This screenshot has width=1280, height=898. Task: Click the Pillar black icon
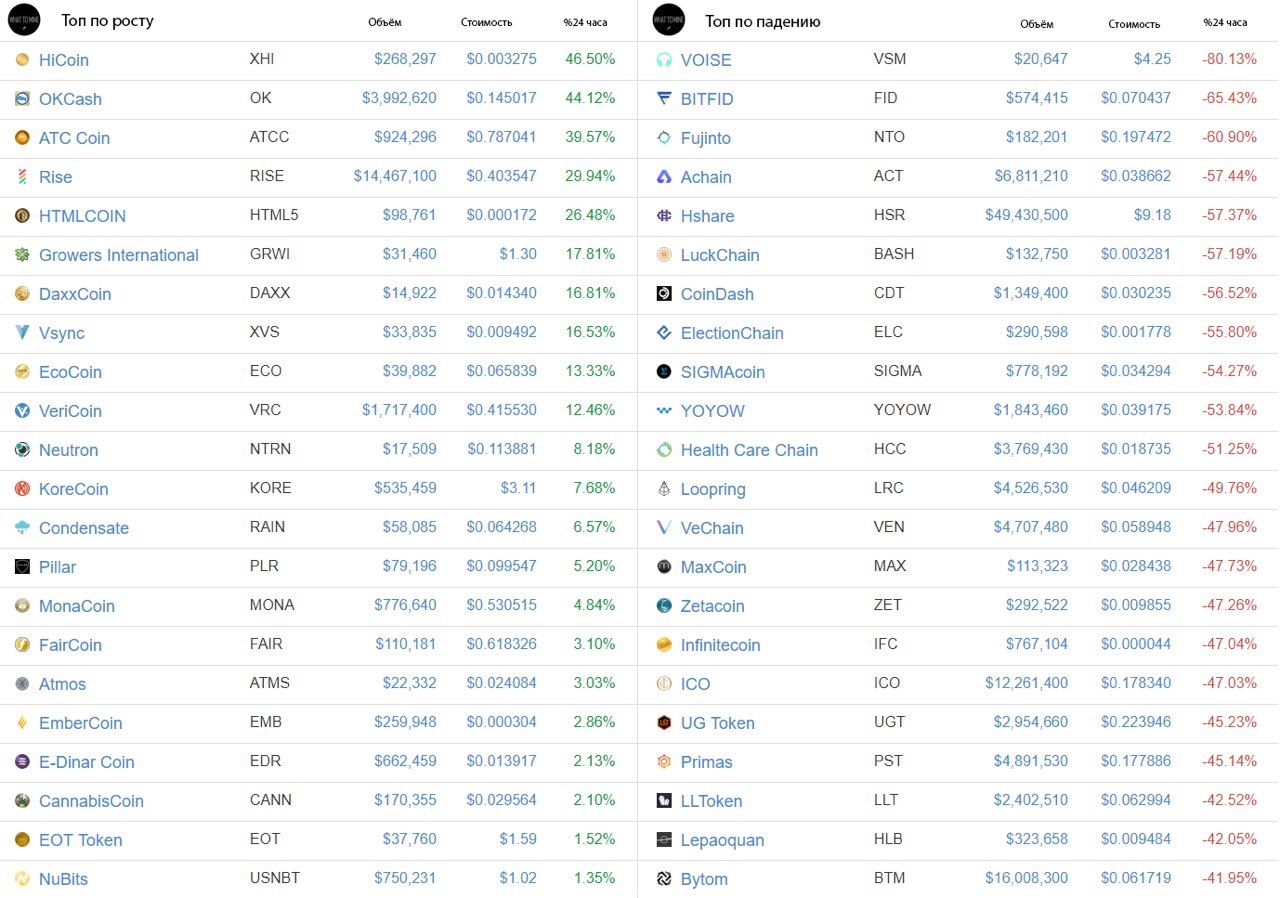point(22,567)
